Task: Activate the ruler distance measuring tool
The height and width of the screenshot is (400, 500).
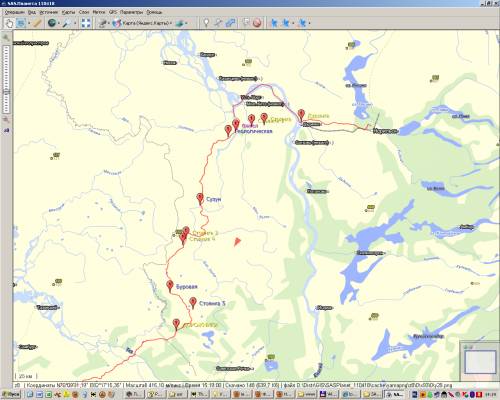Action: 37,23
